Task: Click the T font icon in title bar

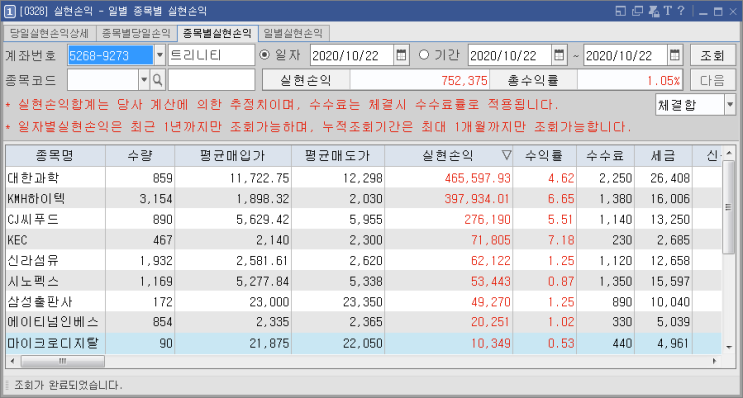Action: pyautogui.click(x=668, y=10)
